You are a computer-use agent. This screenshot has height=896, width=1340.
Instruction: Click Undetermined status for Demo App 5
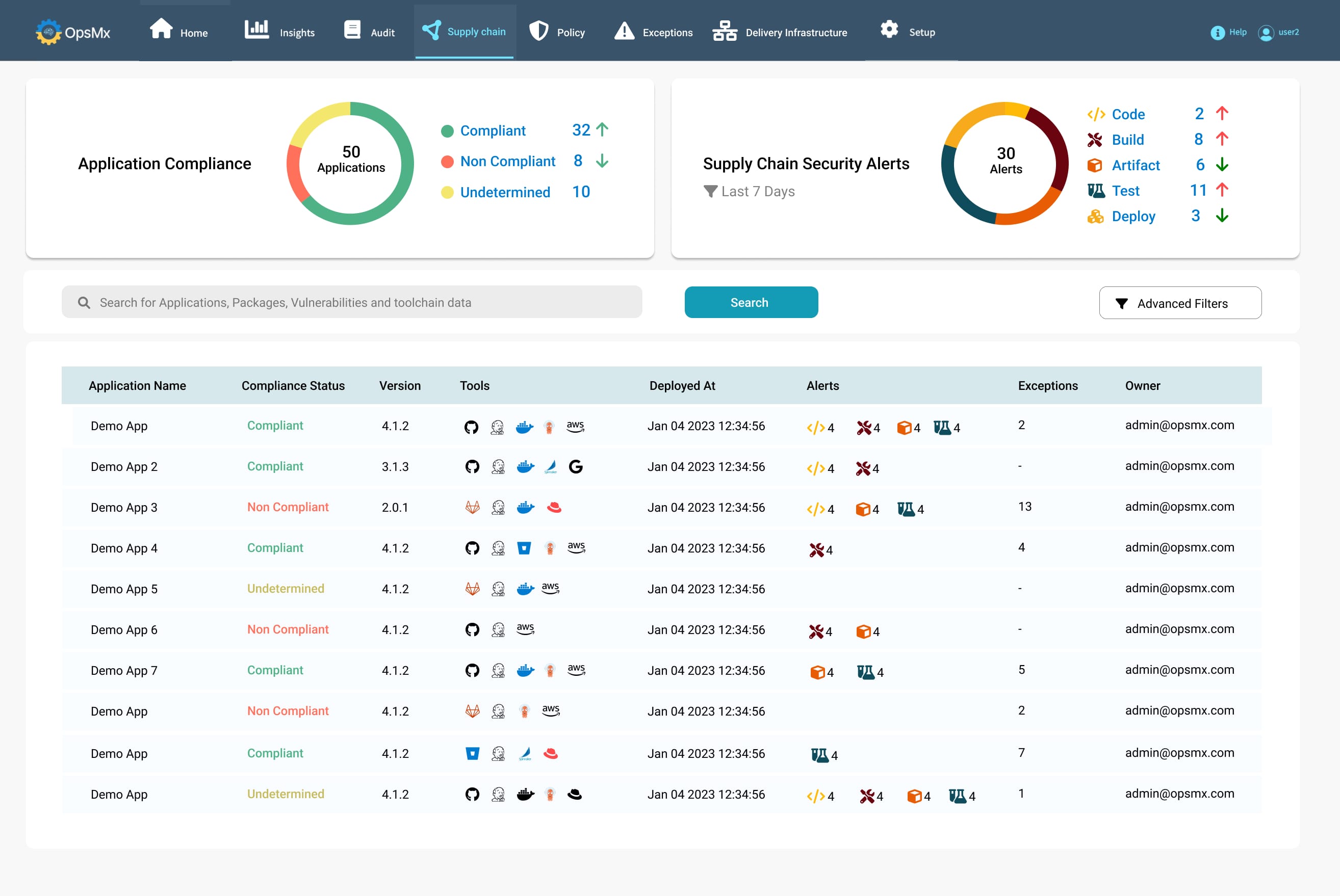pos(285,589)
